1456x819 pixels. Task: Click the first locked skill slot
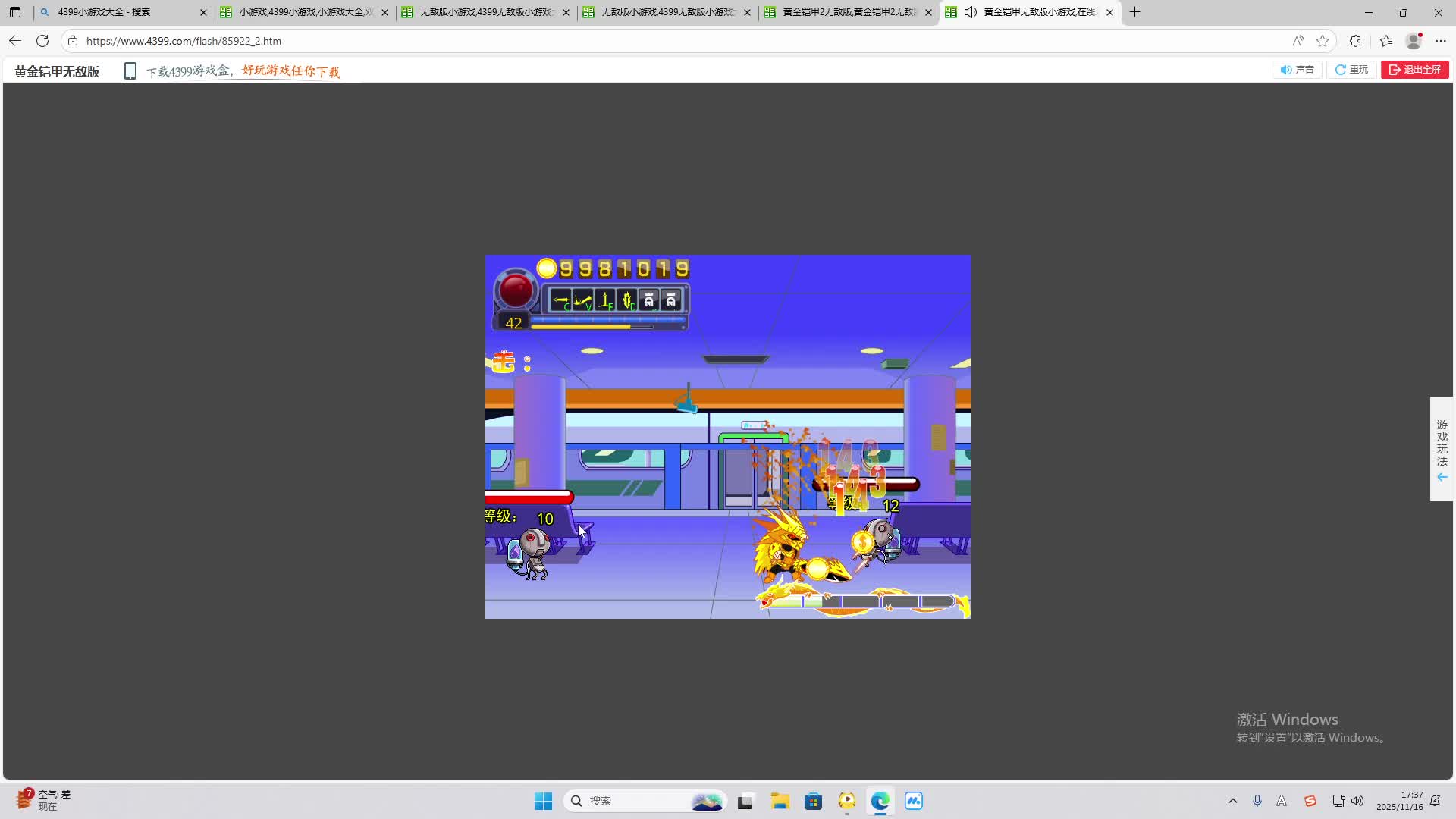[x=648, y=301]
